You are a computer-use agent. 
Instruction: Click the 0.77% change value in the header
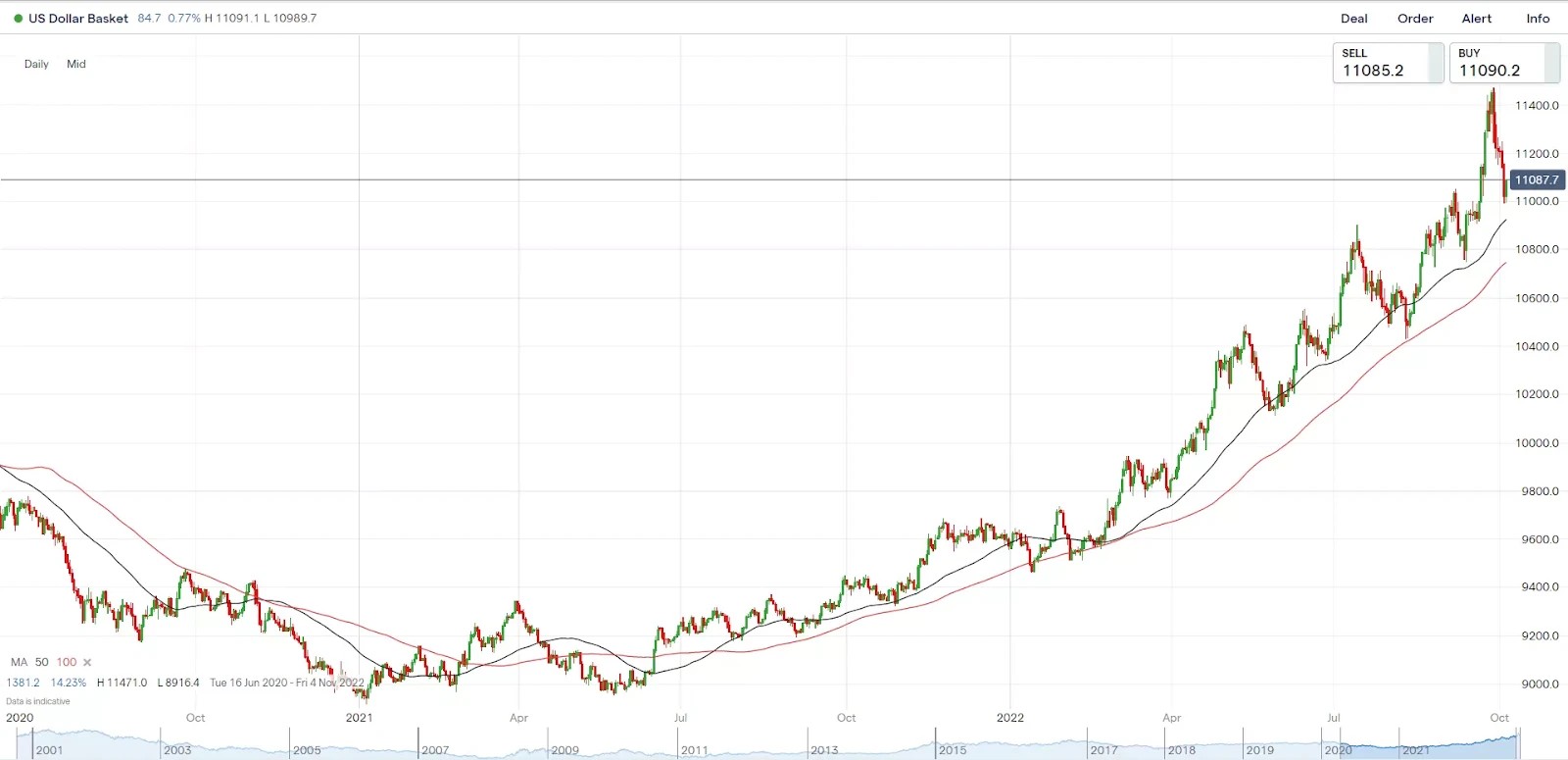coord(183,19)
